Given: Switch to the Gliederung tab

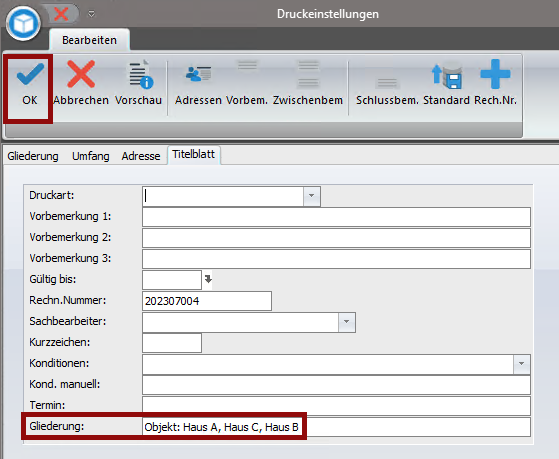Looking at the screenshot, I should tap(33, 156).
